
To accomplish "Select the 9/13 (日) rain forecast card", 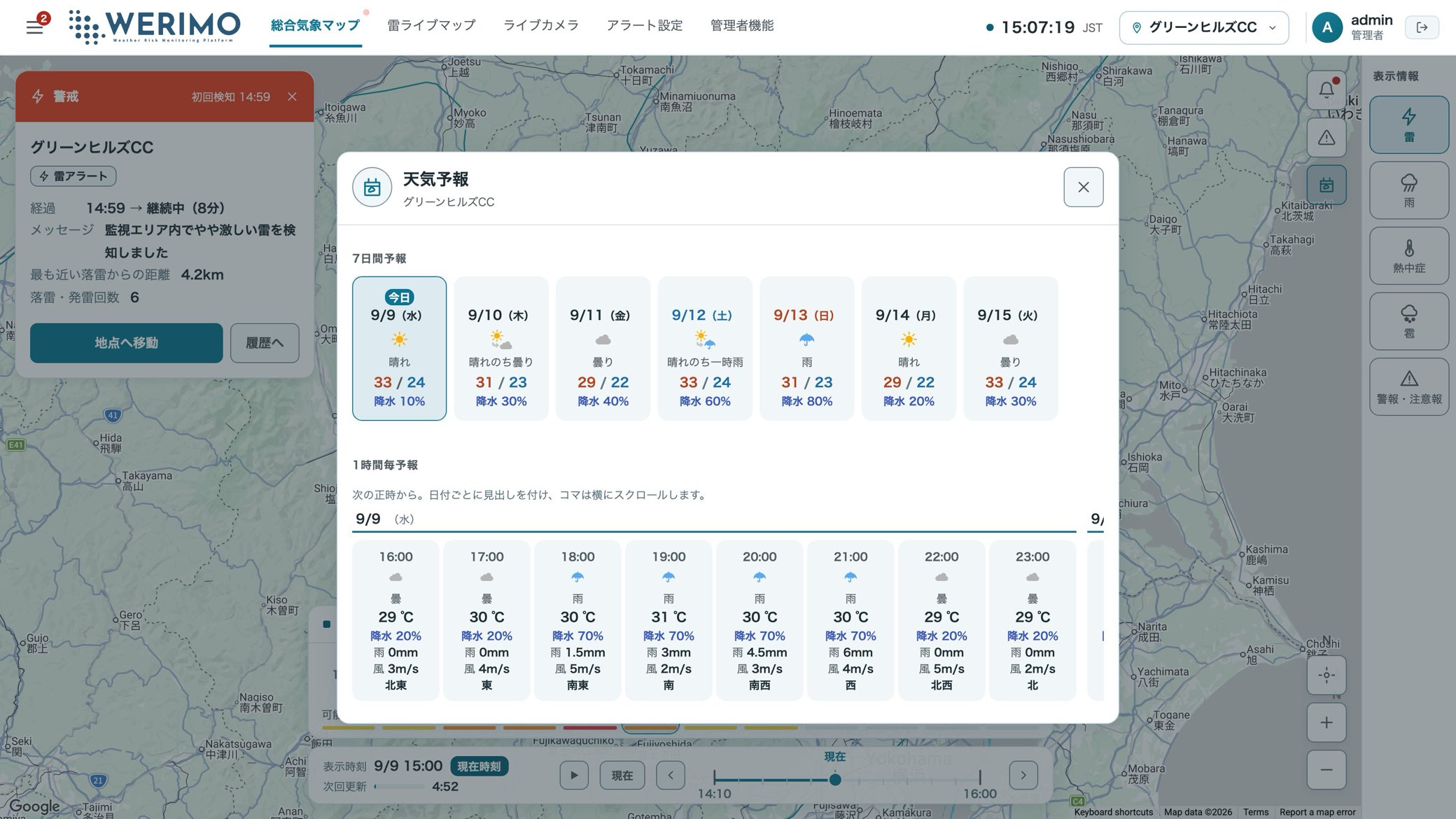I will pos(807,349).
